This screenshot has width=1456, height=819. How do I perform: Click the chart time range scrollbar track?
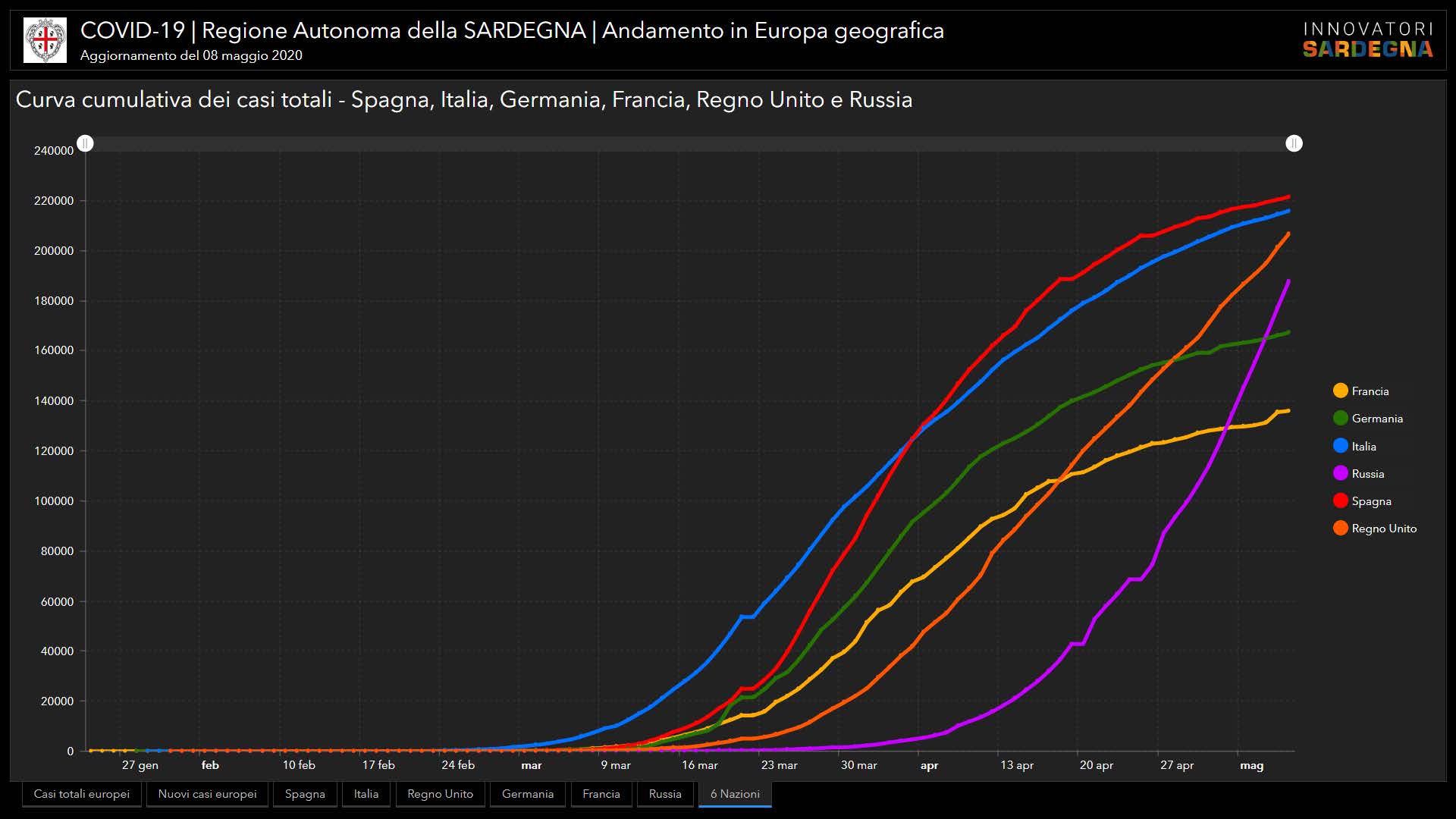690,143
